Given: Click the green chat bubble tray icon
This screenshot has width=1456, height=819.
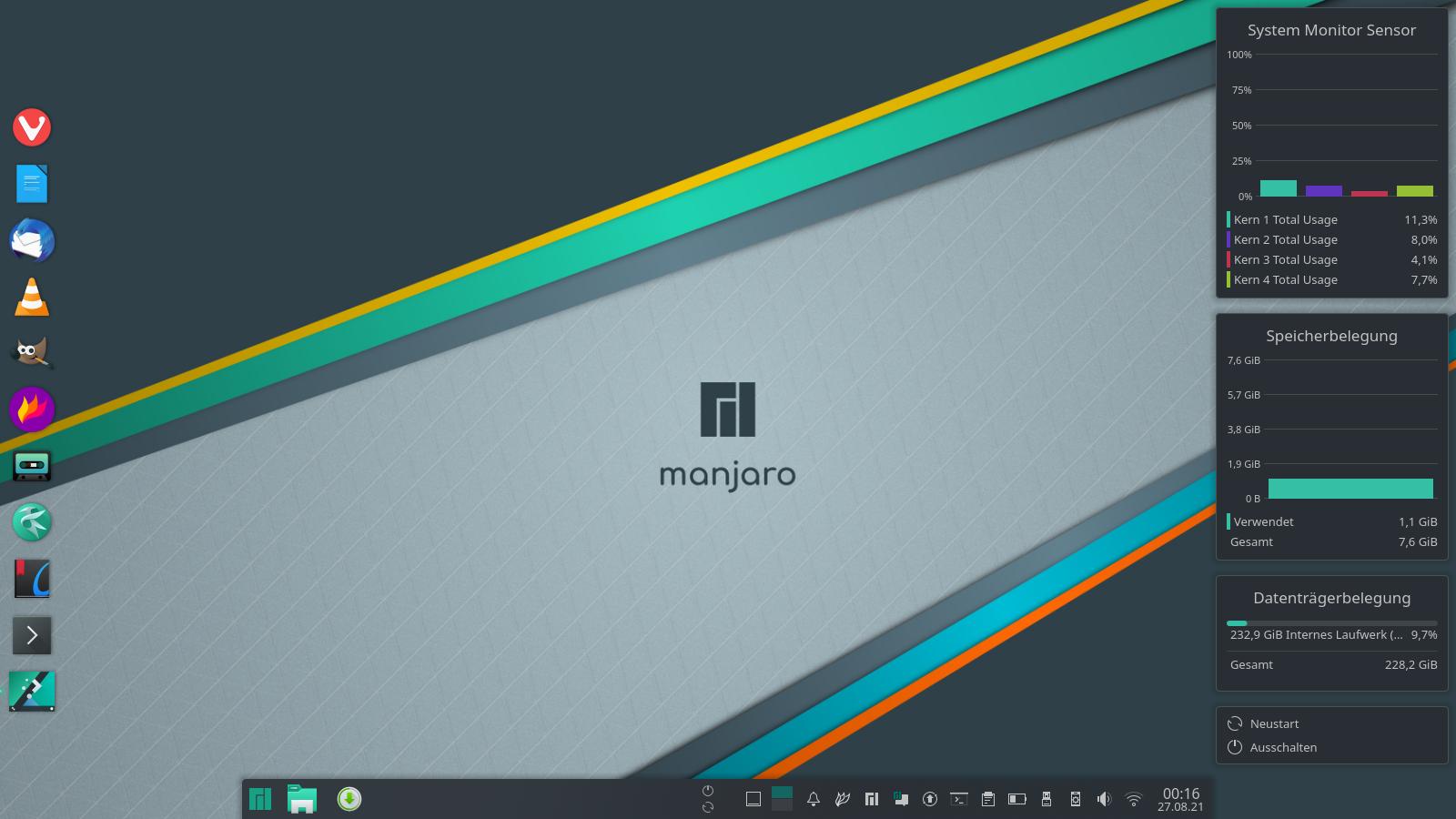Looking at the screenshot, I should 901,799.
